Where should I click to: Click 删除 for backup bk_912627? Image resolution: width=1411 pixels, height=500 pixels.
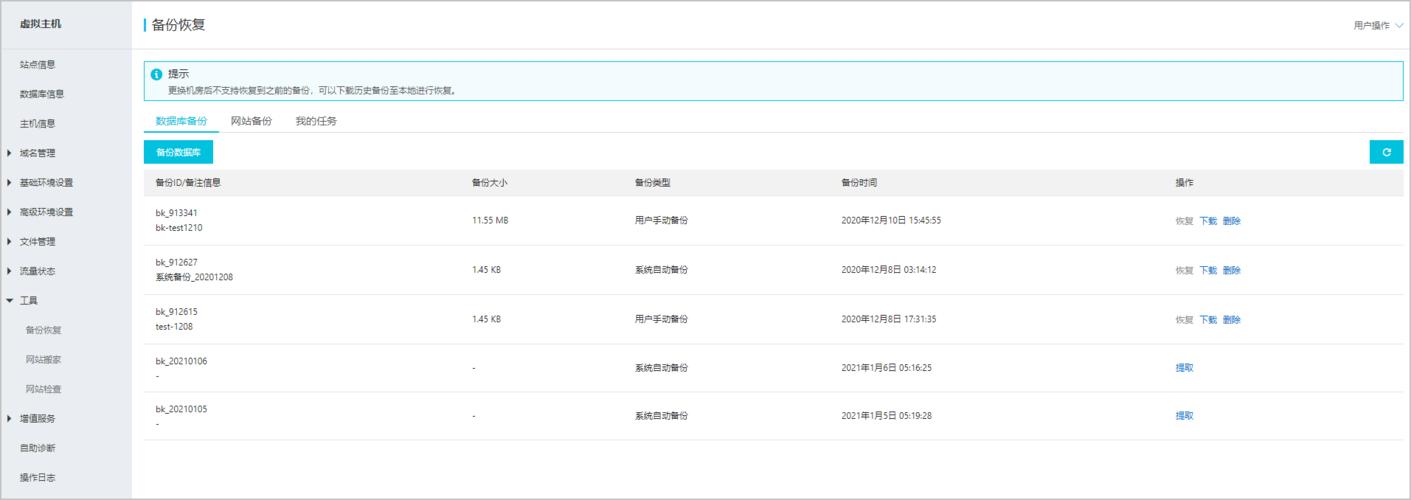coord(1232,270)
